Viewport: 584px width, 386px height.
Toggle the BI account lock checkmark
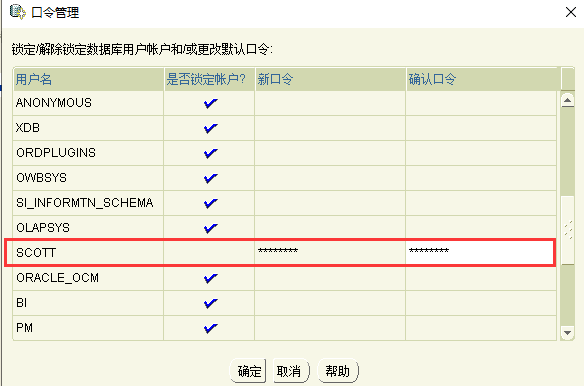click(210, 303)
